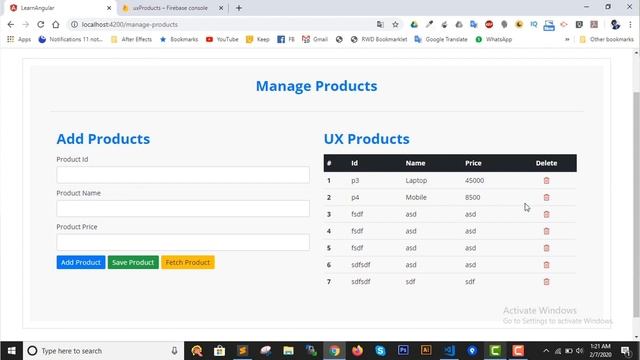Image resolution: width=640 pixels, height=360 pixels.
Task: Click Windows taskbar search box
Action: pyautogui.click(x=102, y=351)
